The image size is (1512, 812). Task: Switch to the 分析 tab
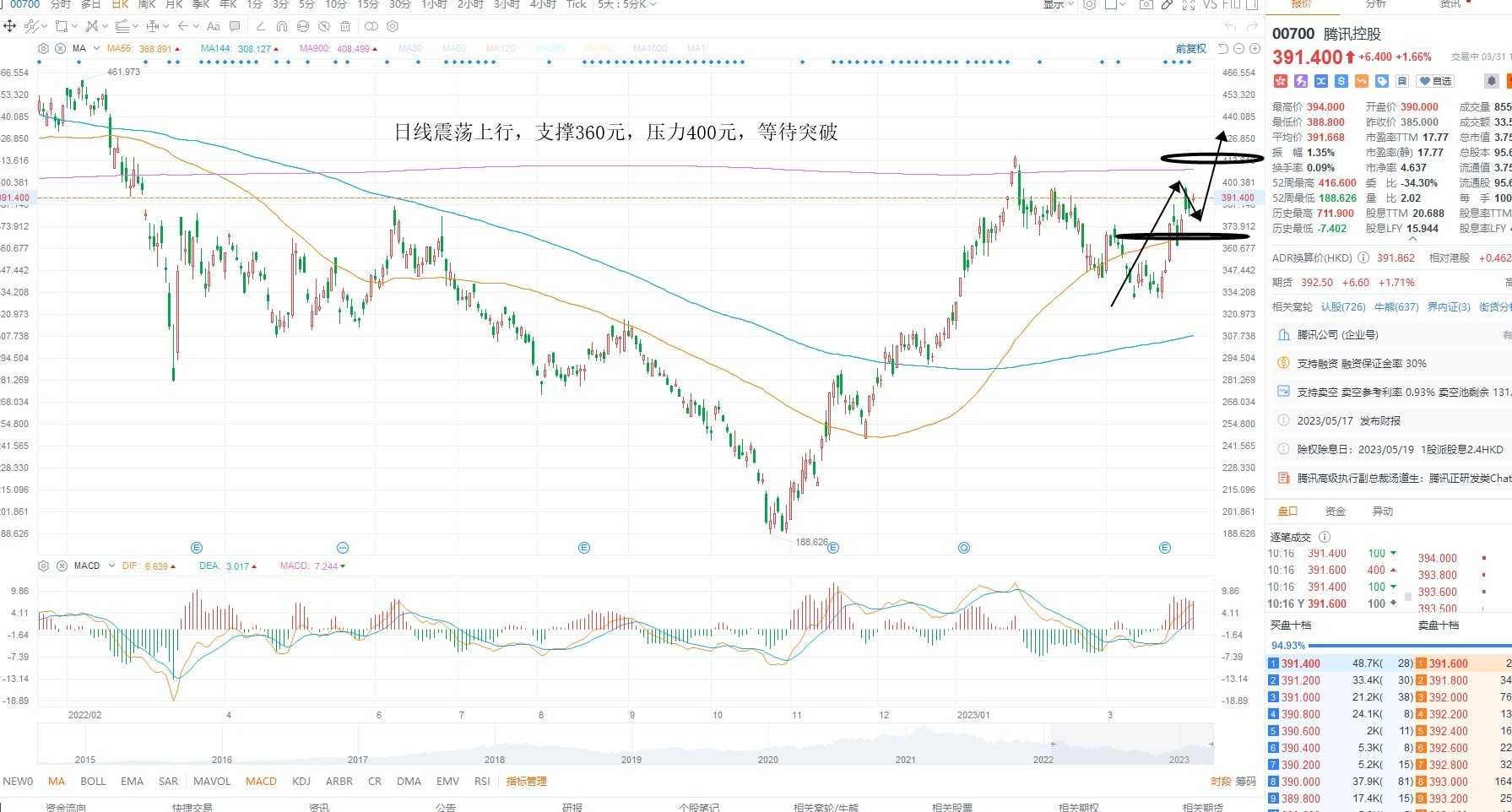pos(1376,4)
